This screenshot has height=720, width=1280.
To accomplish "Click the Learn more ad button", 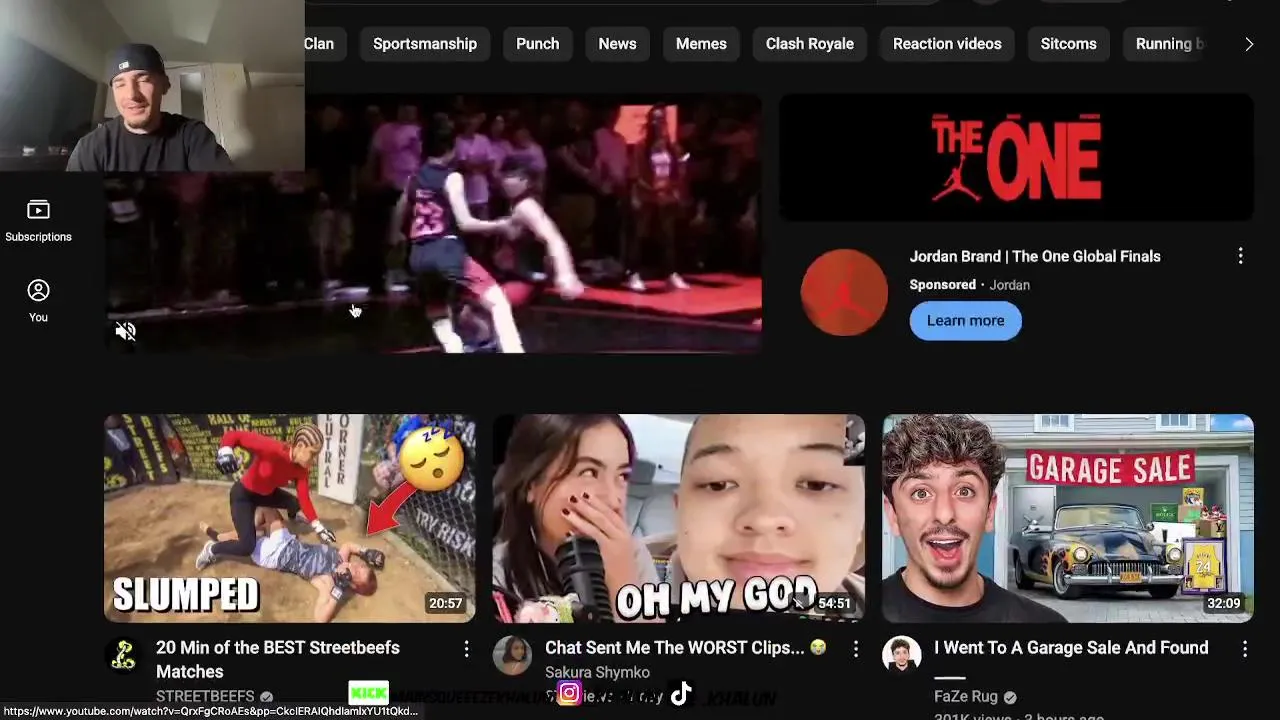I will tap(965, 321).
